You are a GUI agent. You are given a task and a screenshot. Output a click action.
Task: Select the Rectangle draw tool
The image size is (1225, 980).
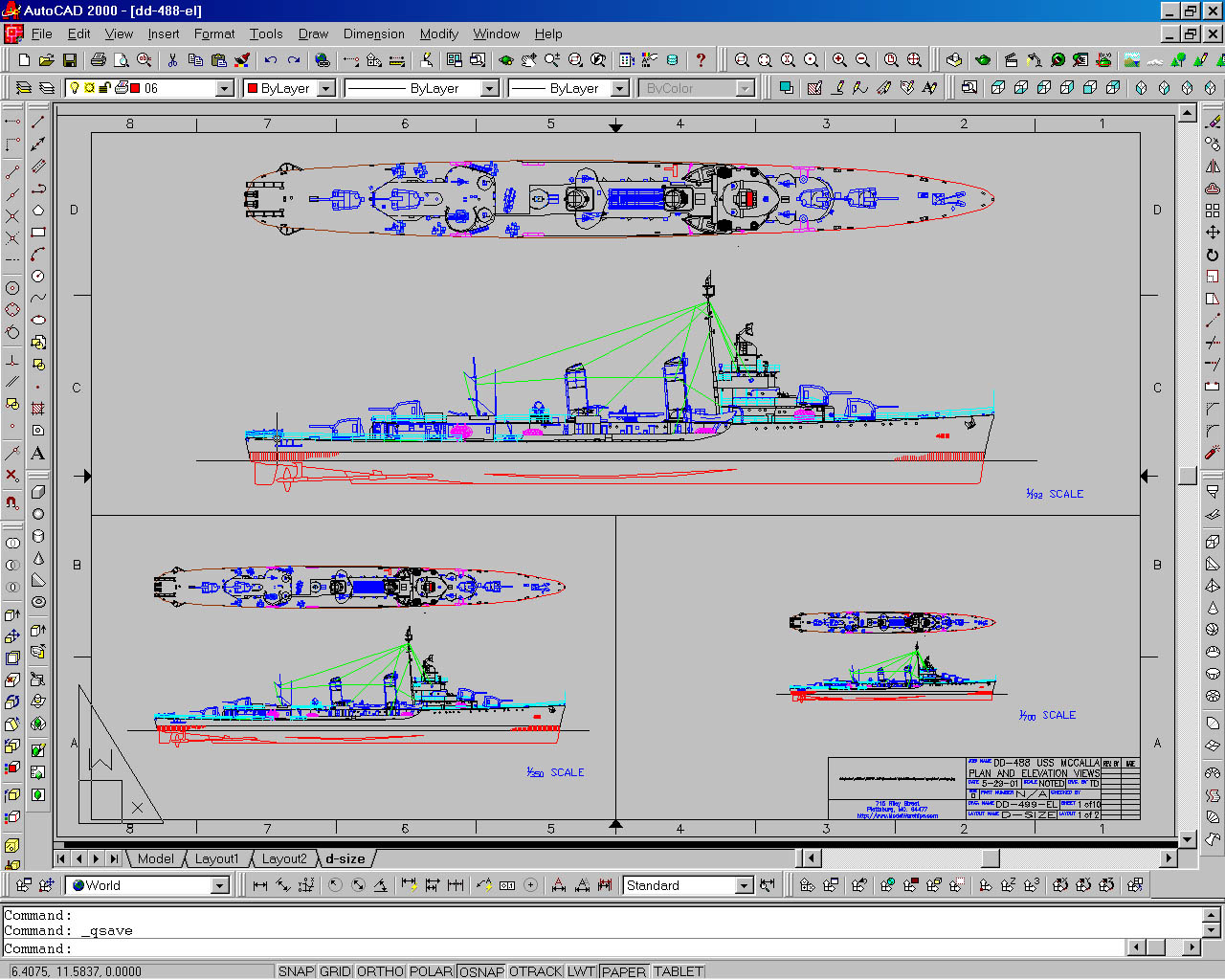pos(38,233)
